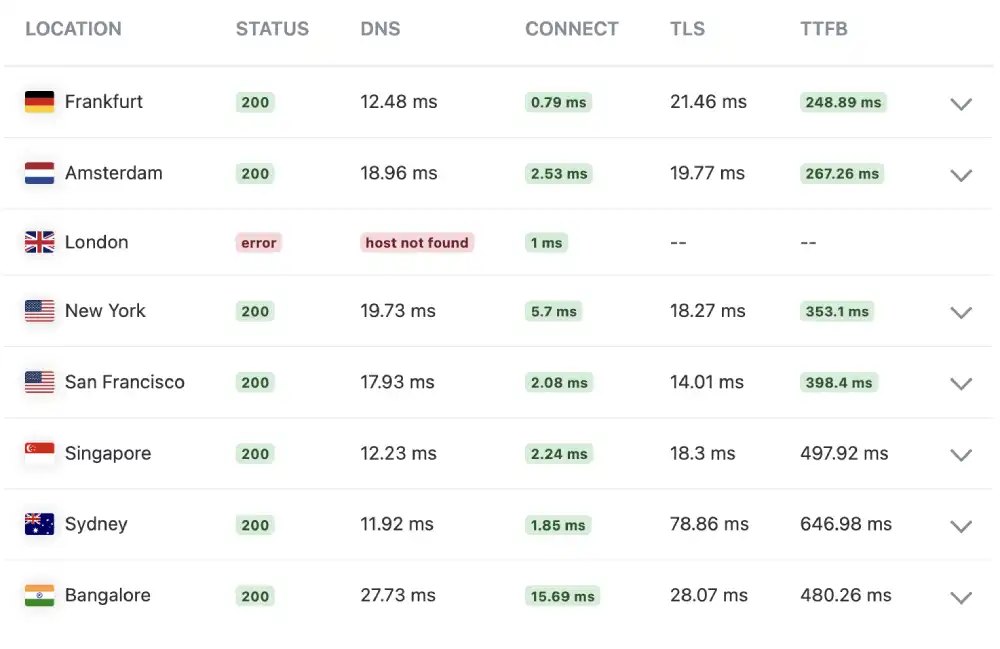Select the 248.89 ms TTFB badge for Frankfurt
Screen dimensions: 1000x649
tap(842, 102)
